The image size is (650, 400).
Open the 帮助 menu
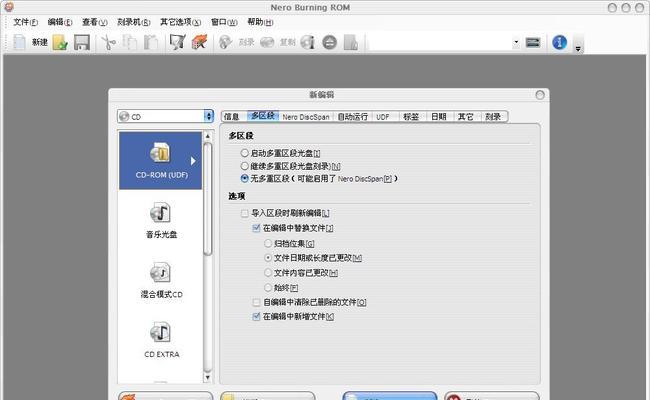click(x=260, y=22)
